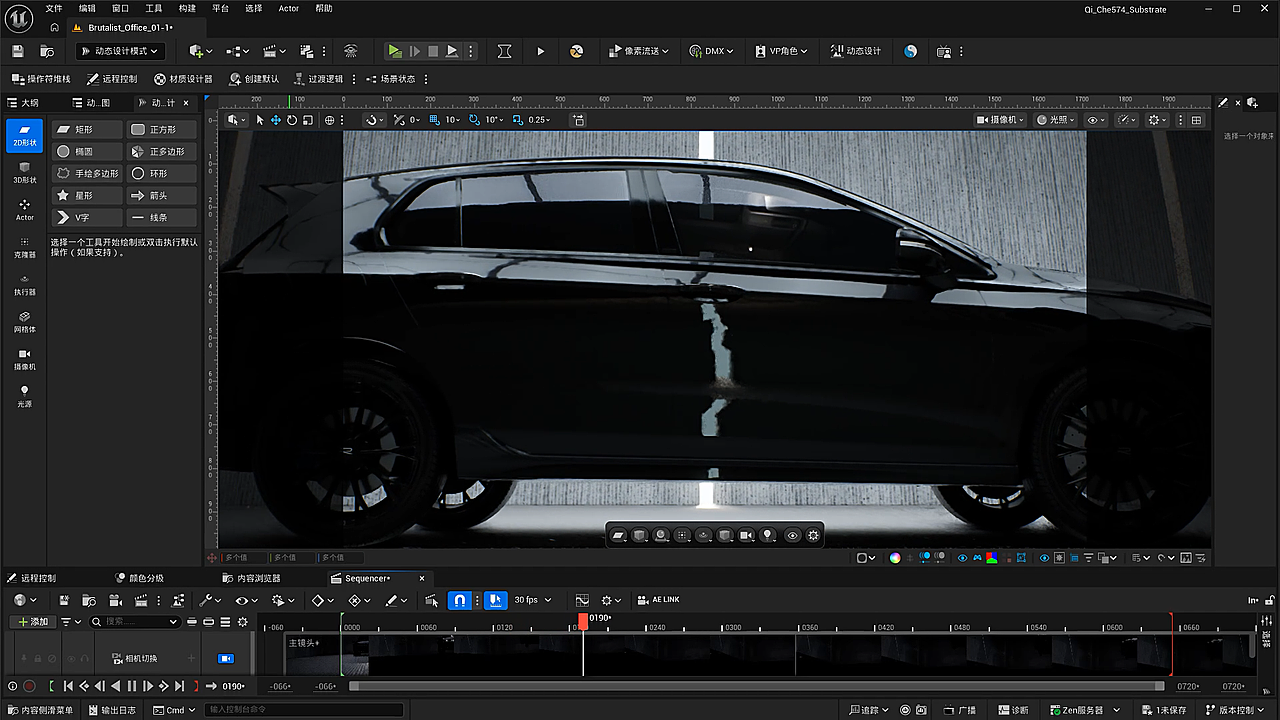Screen dimensions: 1280x720
Task: Toggle the translate gizmo tool
Action: (x=276, y=120)
